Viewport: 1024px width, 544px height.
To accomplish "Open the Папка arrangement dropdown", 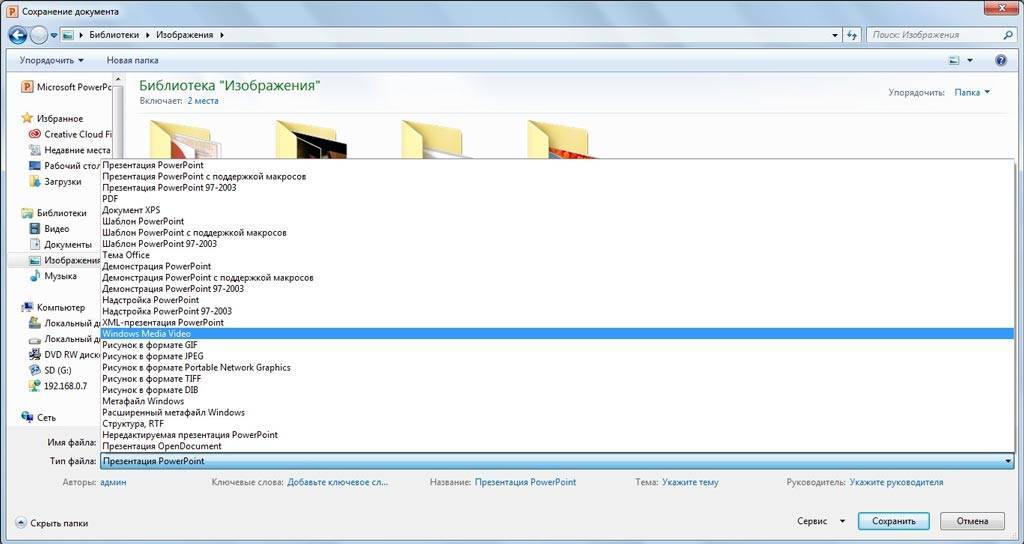I will [x=972, y=92].
